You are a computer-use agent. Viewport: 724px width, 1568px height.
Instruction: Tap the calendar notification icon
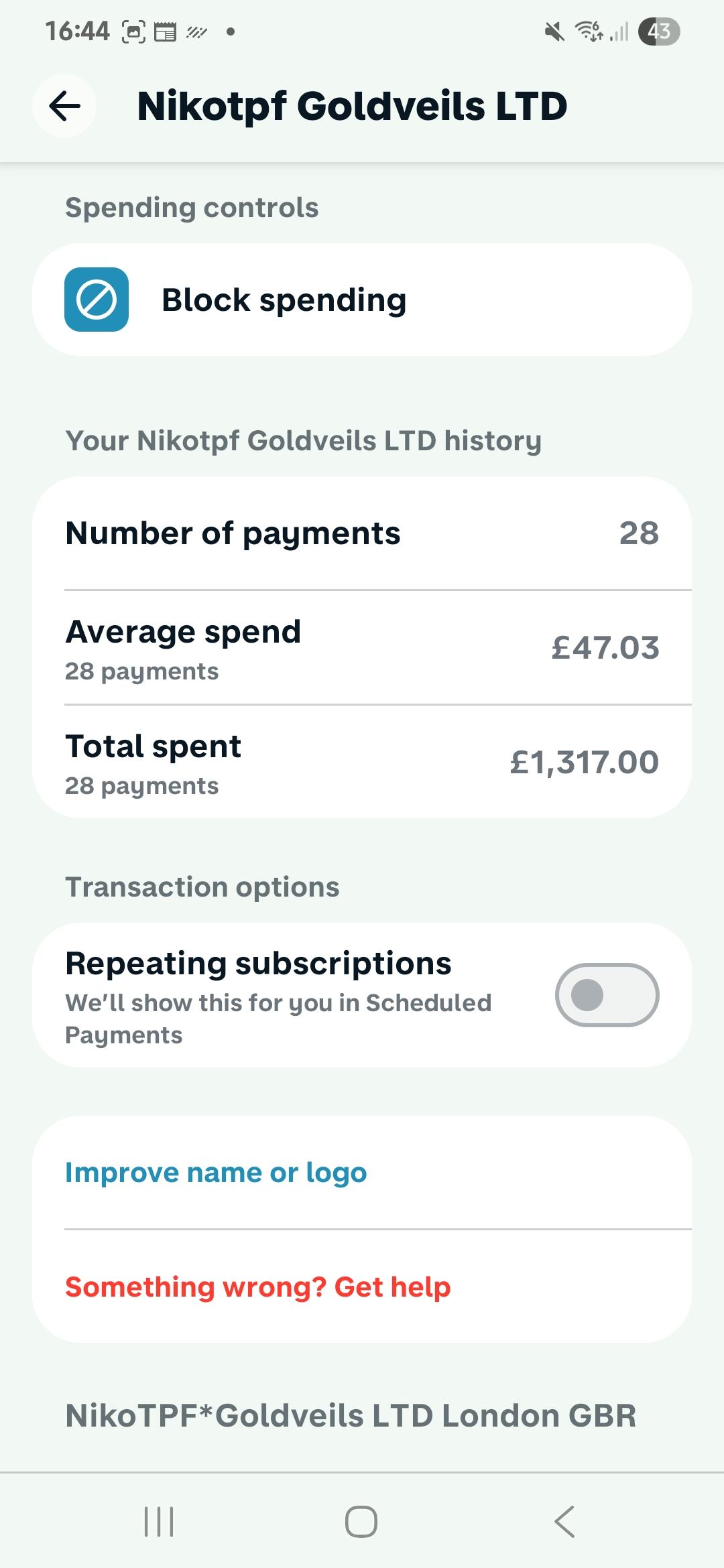tap(165, 31)
